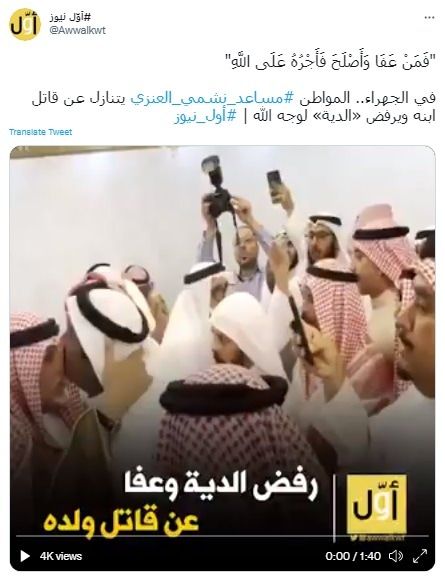Click the Translate Tweet link
The height and width of the screenshot is (581, 445).
pyautogui.click(x=40, y=132)
